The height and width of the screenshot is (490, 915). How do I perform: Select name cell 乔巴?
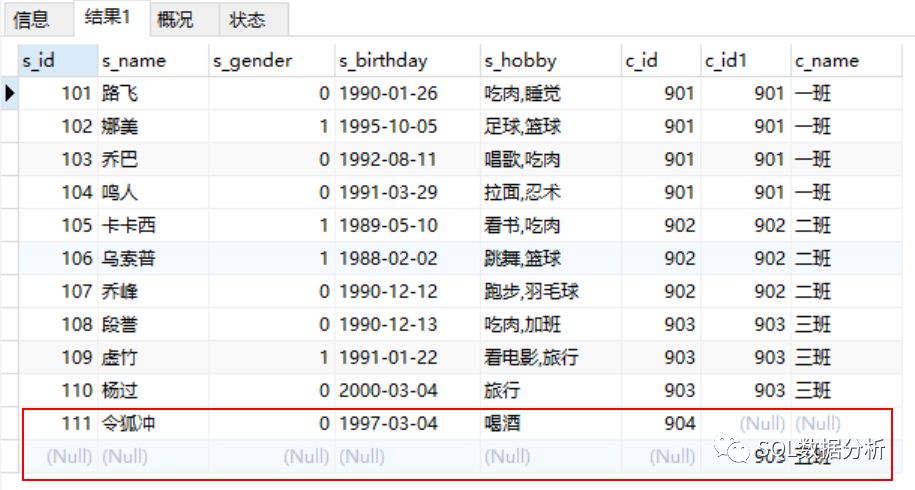[x=153, y=159]
